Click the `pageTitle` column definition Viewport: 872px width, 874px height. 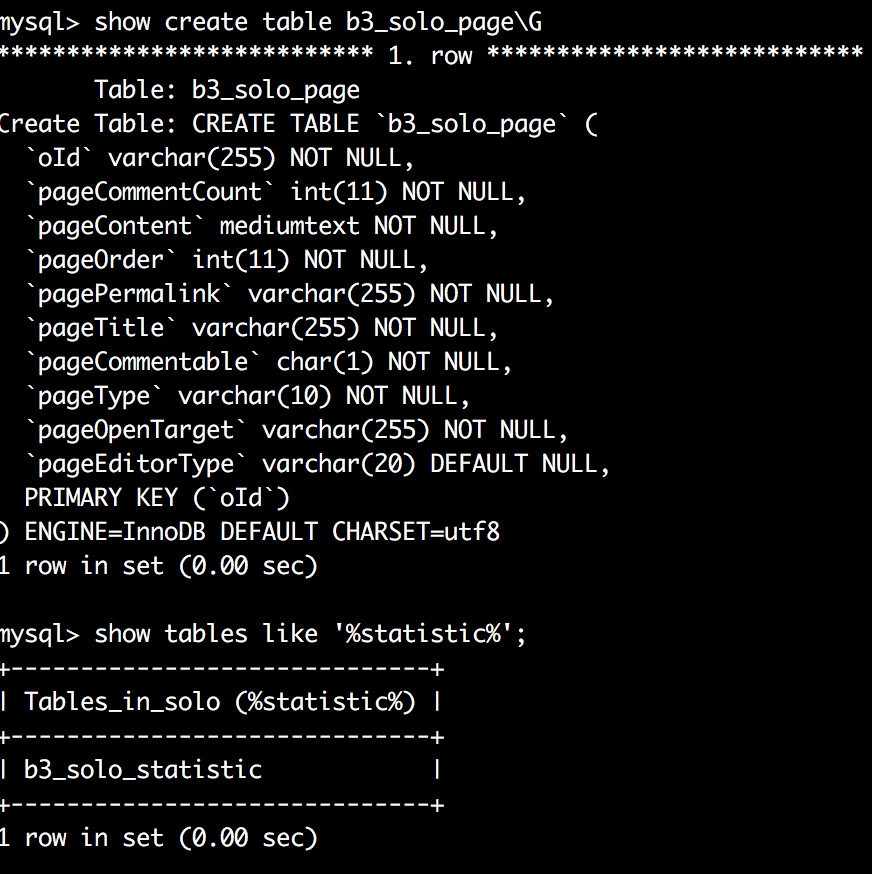click(x=262, y=328)
